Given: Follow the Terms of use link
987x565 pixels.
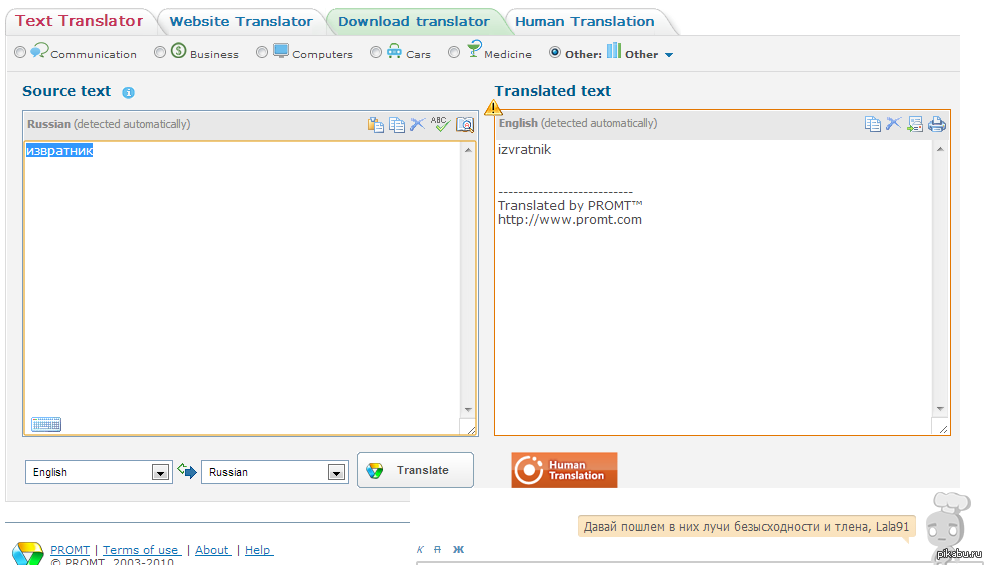Looking at the screenshot, I should pos(141,550).
